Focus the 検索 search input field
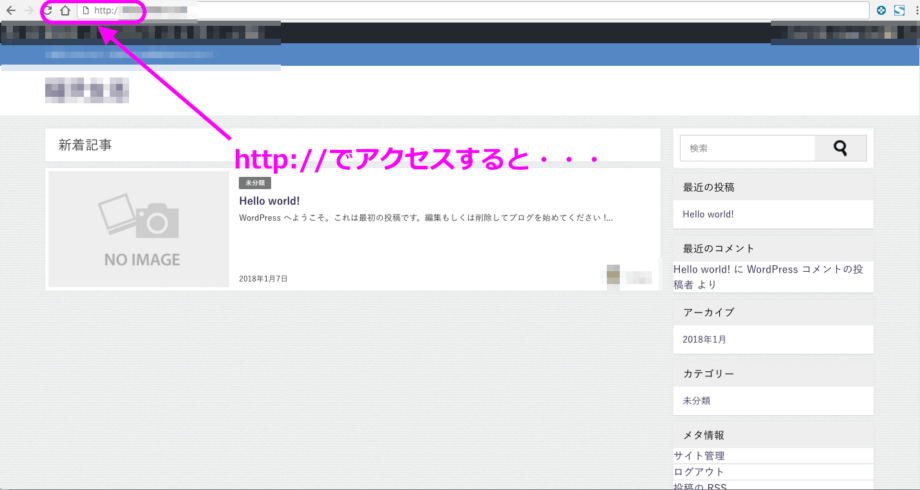 [747, 148]
